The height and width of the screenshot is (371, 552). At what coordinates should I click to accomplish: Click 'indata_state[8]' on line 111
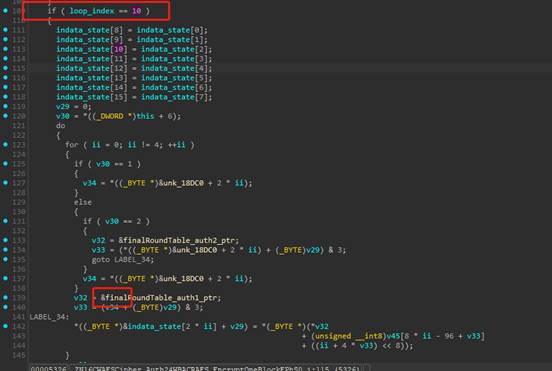[x=89, y=30]
